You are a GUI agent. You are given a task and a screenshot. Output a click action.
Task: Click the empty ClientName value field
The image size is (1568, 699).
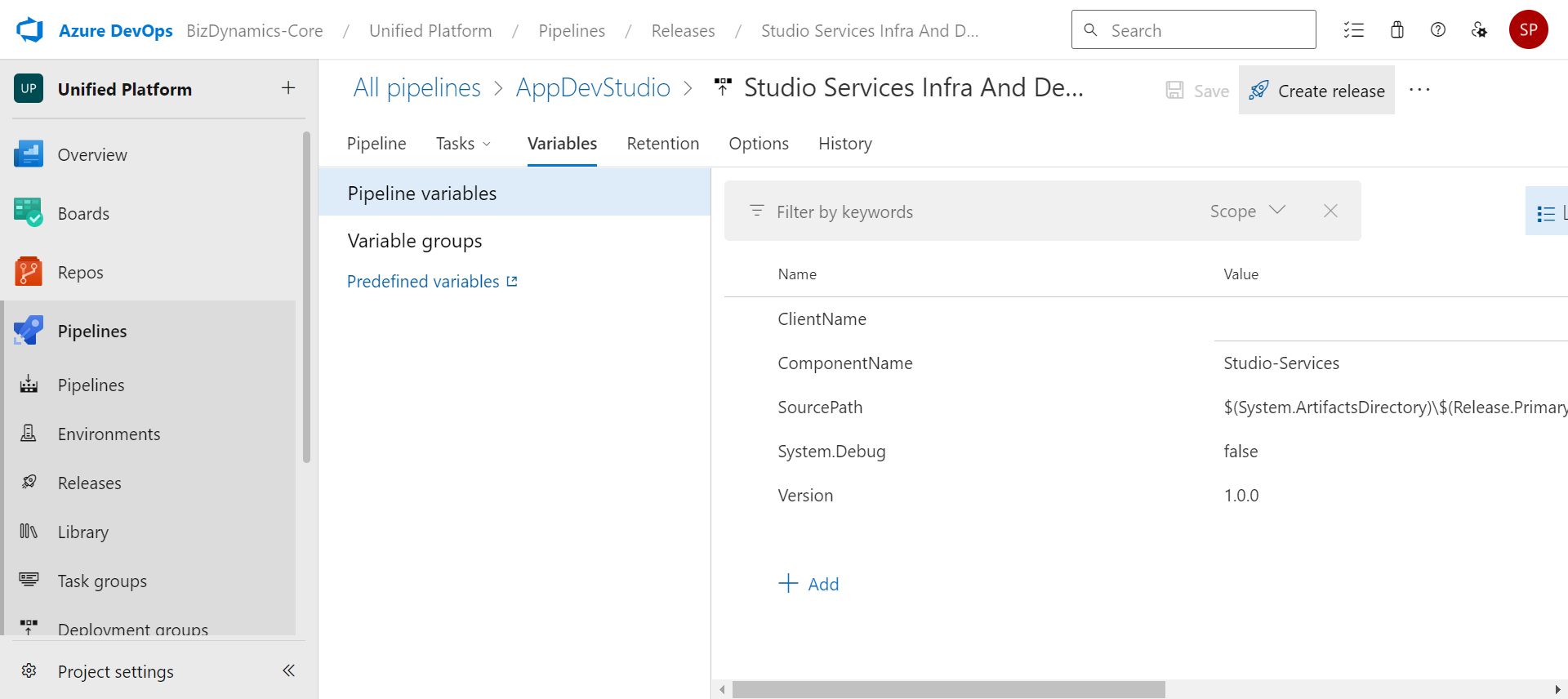point(1391,319)
